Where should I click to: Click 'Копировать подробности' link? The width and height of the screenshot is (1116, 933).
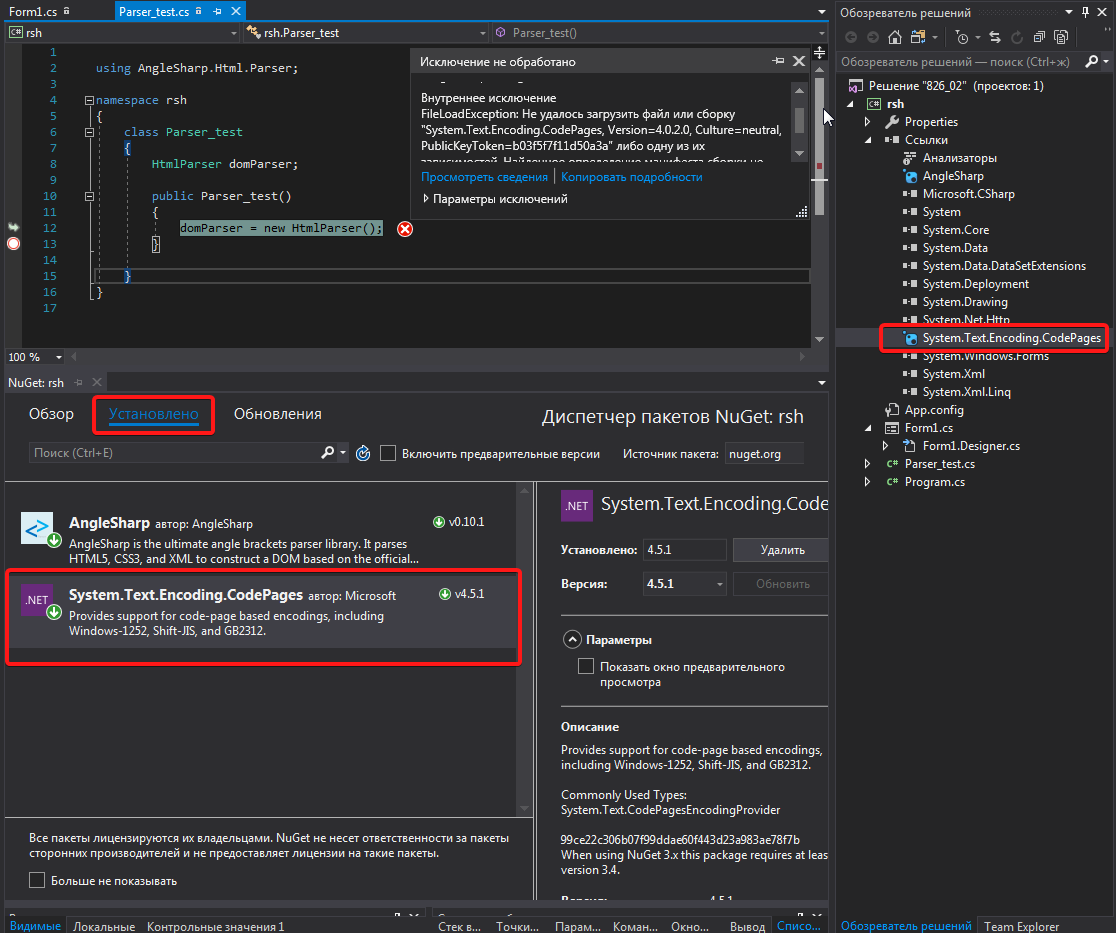coord(631,176)
